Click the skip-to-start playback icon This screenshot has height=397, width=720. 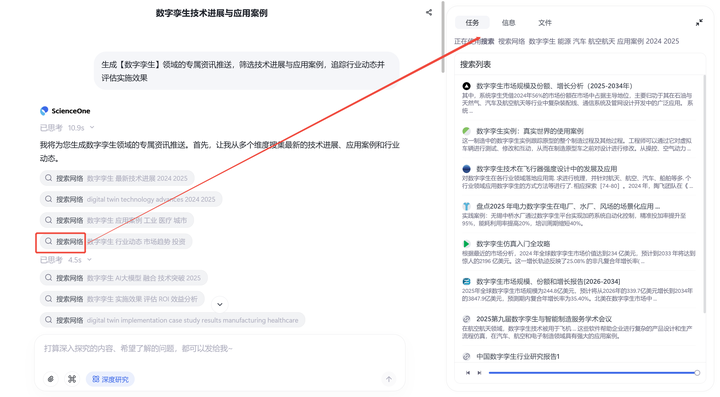[468, 373]
